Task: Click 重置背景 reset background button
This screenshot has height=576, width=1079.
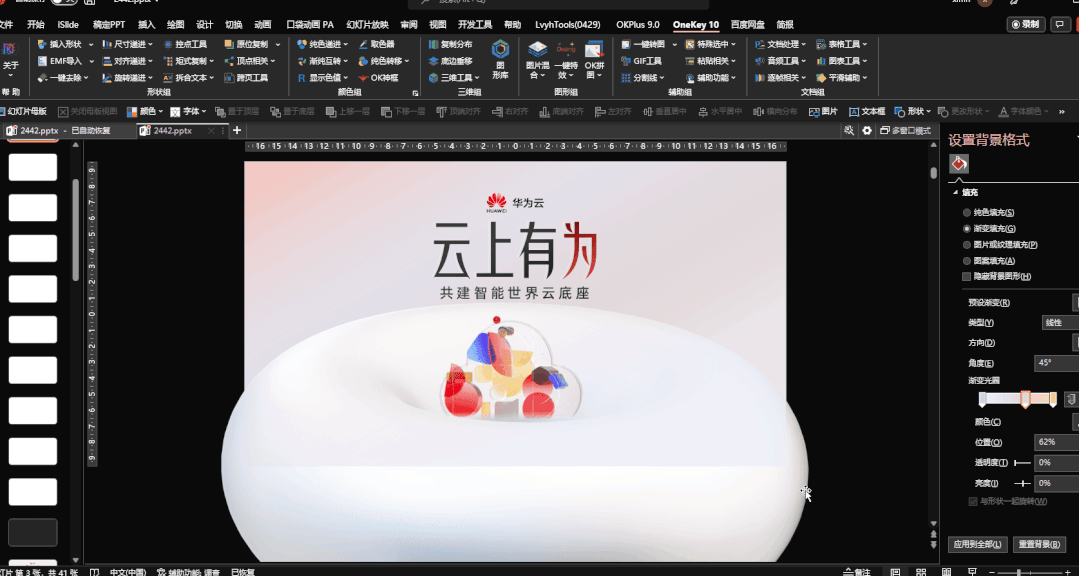Action: pyautogui.click(x=1038, y=544)
